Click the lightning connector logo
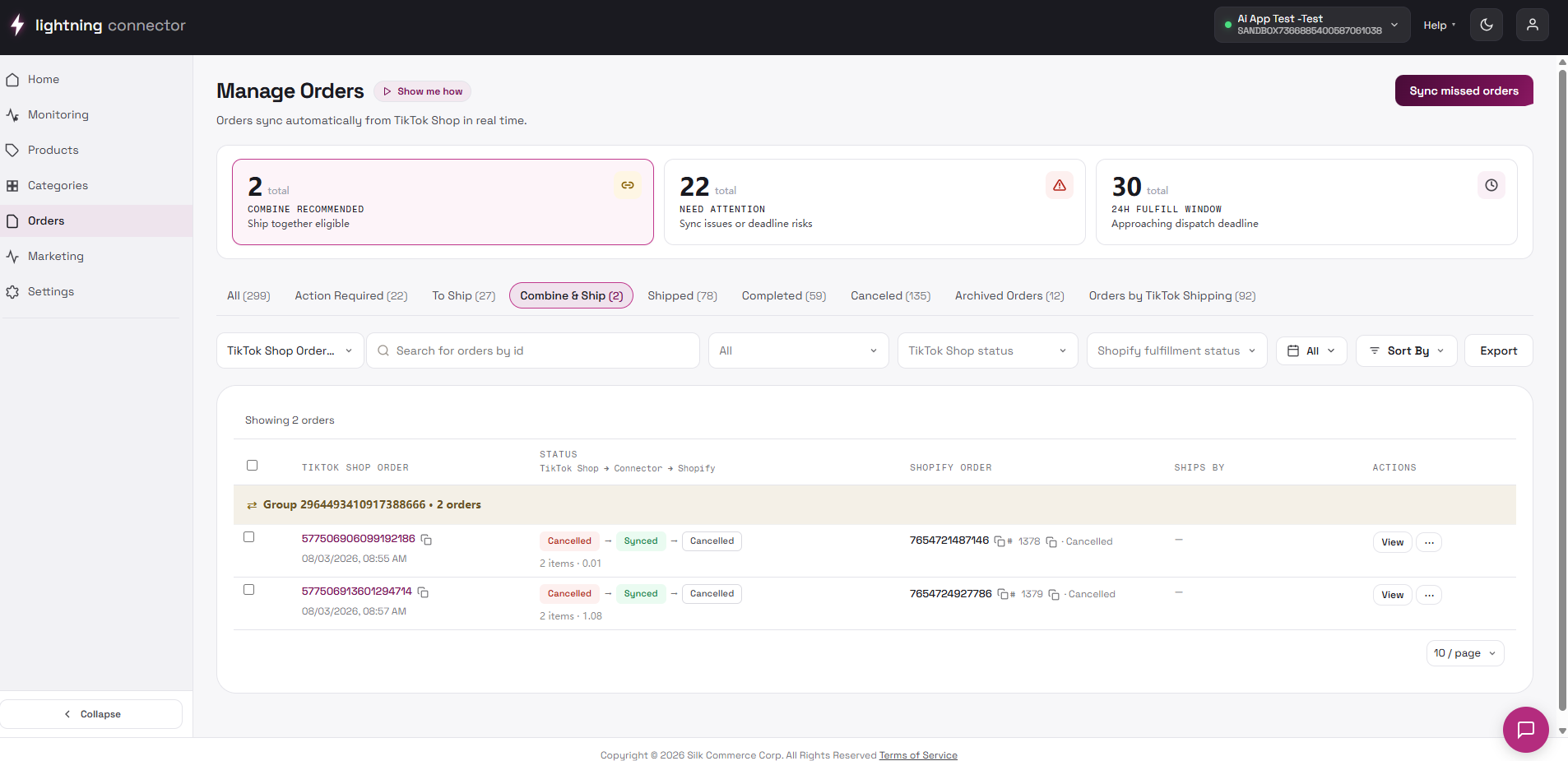 tap(97, 26)
